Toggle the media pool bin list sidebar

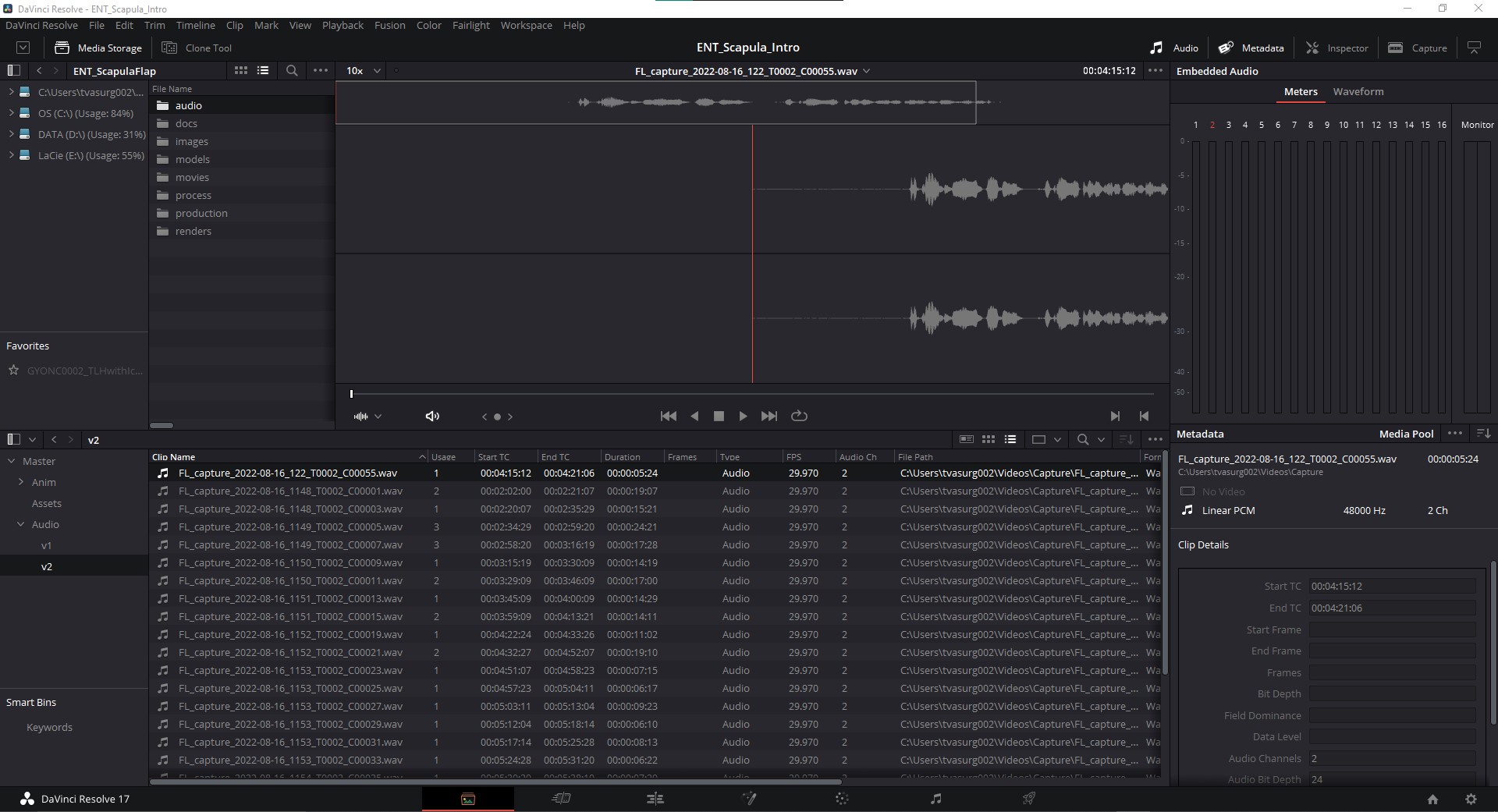point(13,439)
